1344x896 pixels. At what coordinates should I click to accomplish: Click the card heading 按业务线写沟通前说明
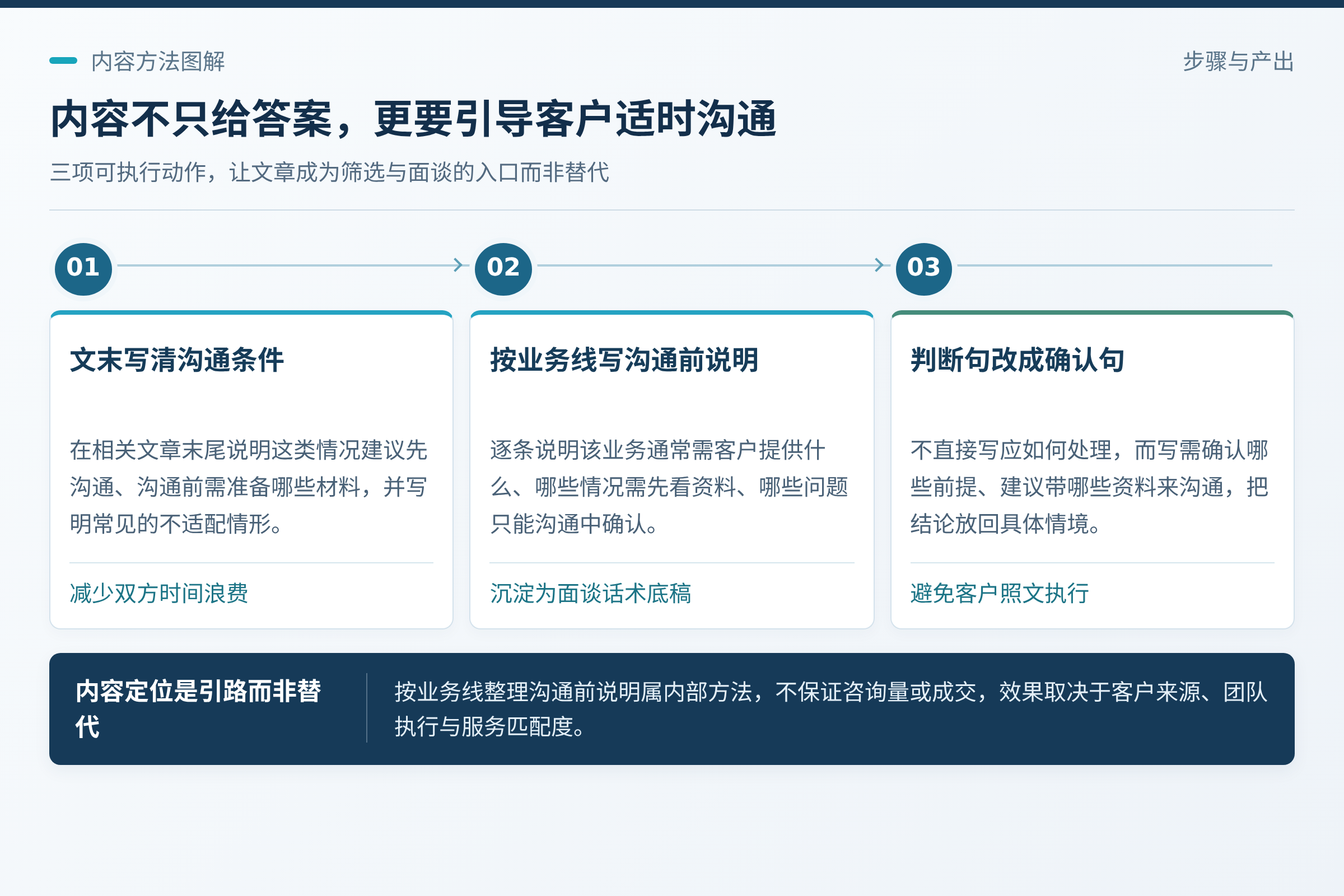(624, 360)
